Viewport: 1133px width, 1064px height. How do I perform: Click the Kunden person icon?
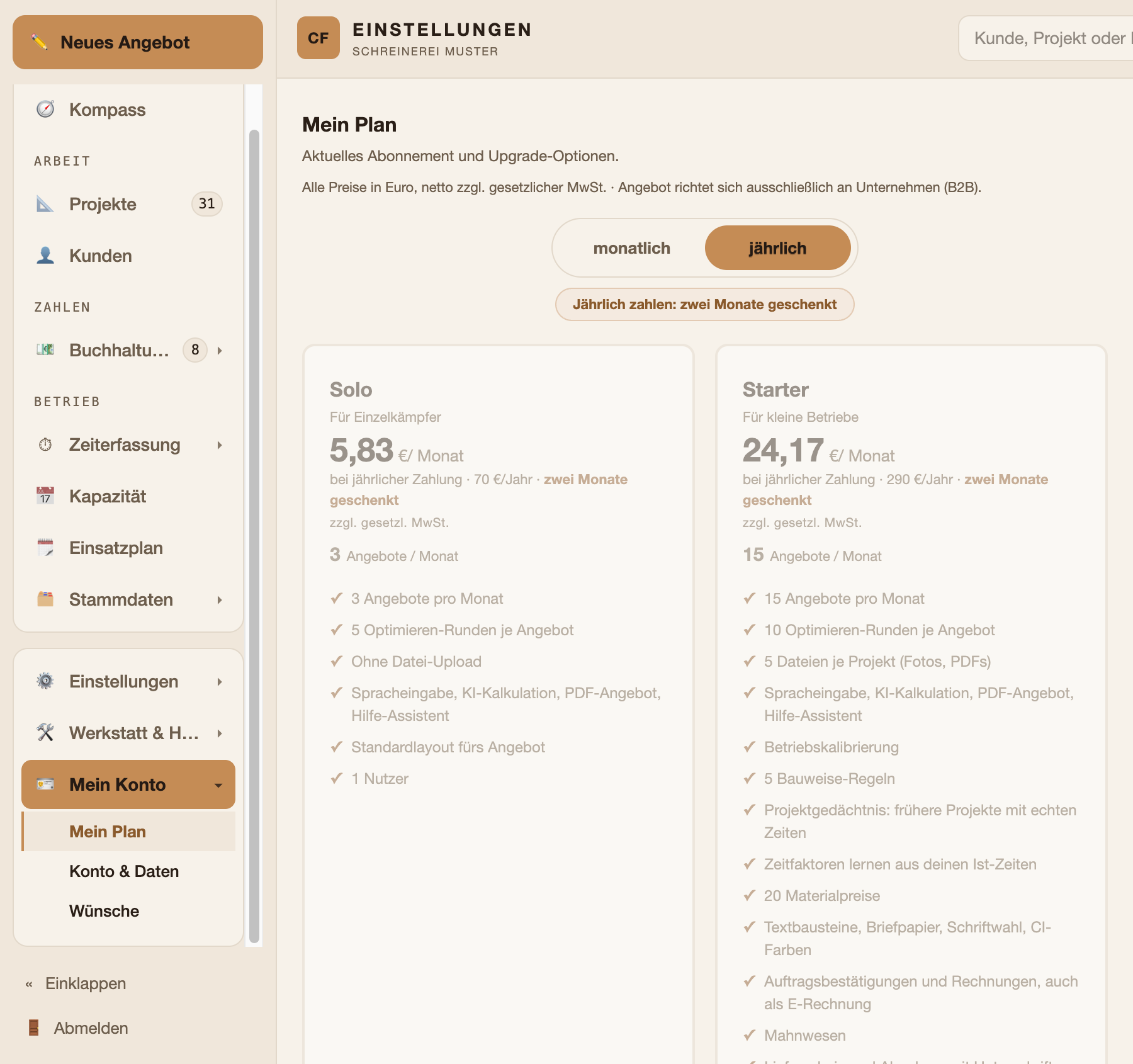click(x=46, y=256)
